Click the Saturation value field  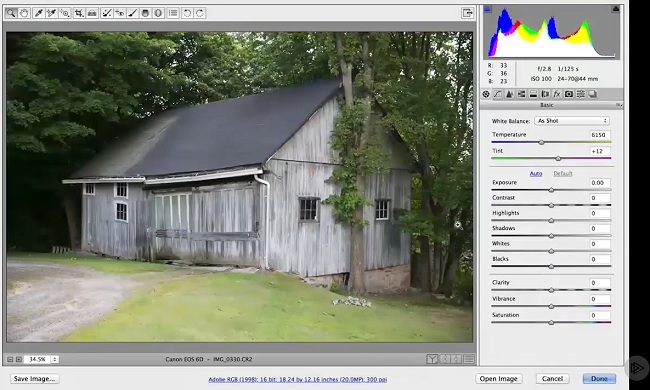(x=599, y=315)
